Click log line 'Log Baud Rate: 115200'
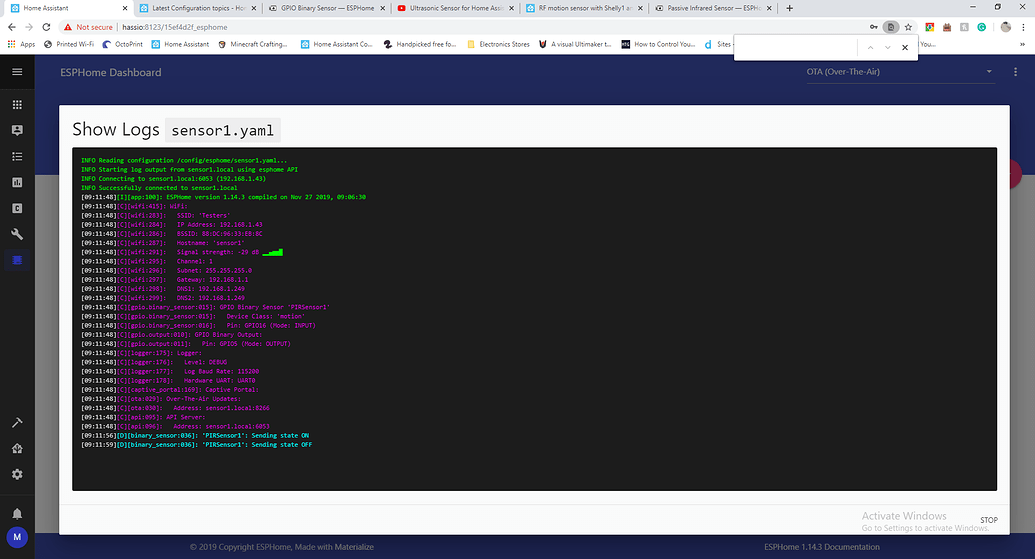Screen dimensions: 1035x559 [x=170, y=372]
